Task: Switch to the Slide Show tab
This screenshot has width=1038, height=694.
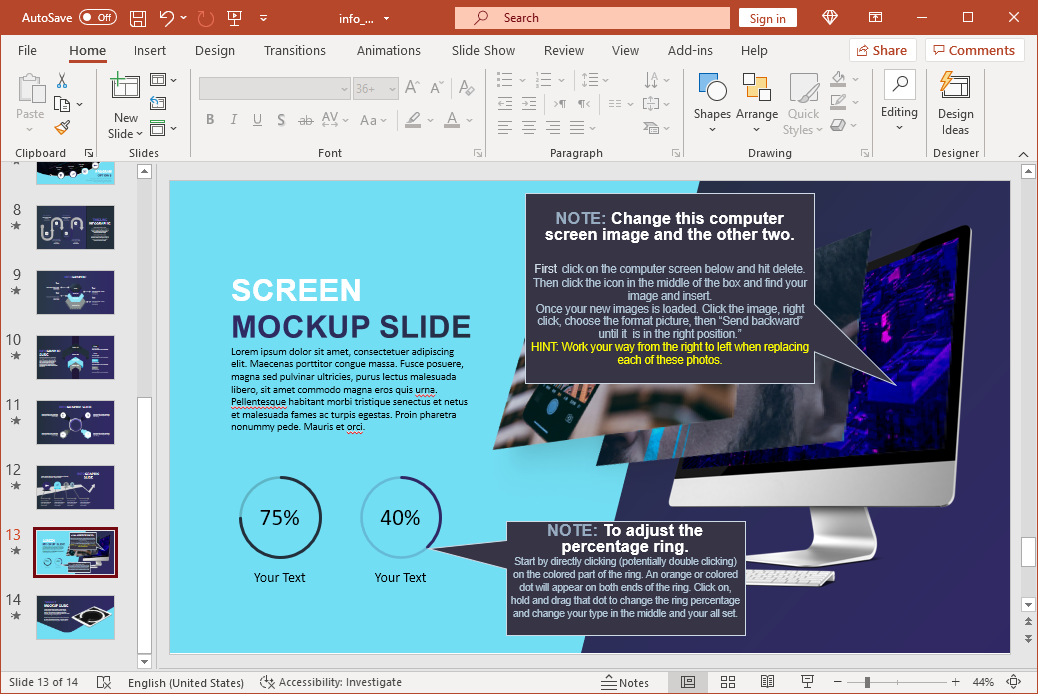Action: 483,50
